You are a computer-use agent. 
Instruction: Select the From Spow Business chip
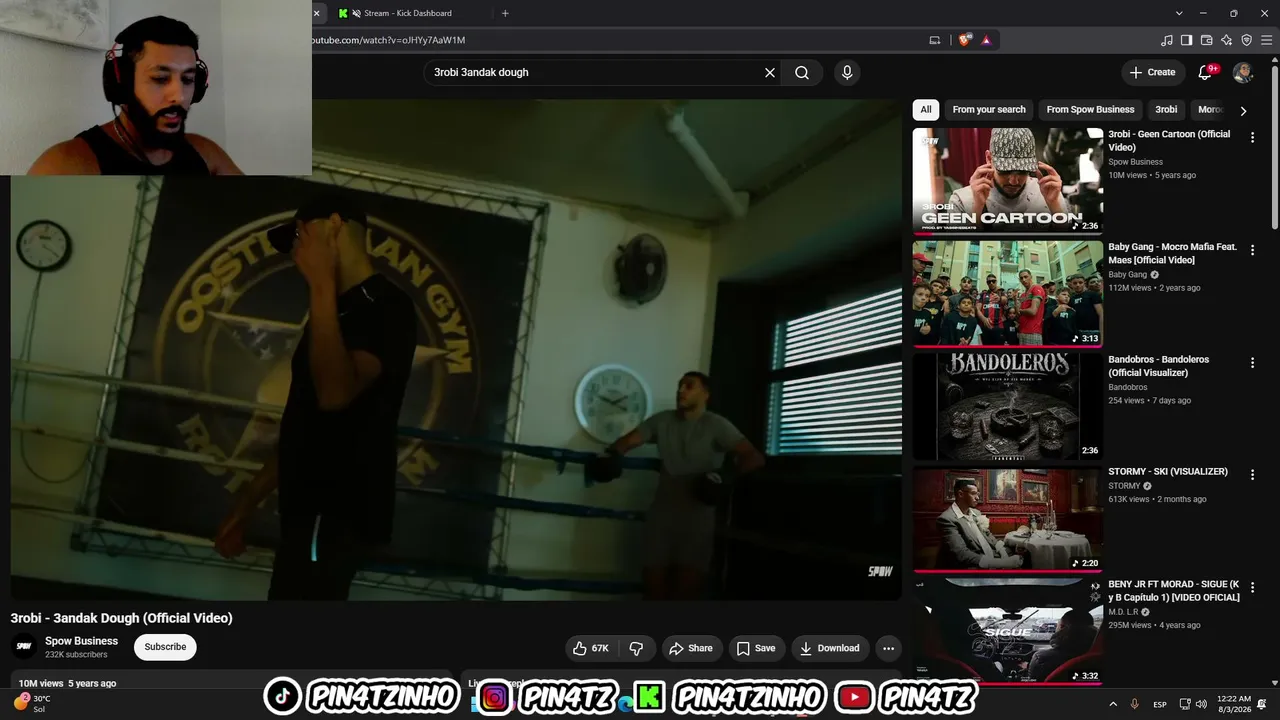(x=1090, y=110)
